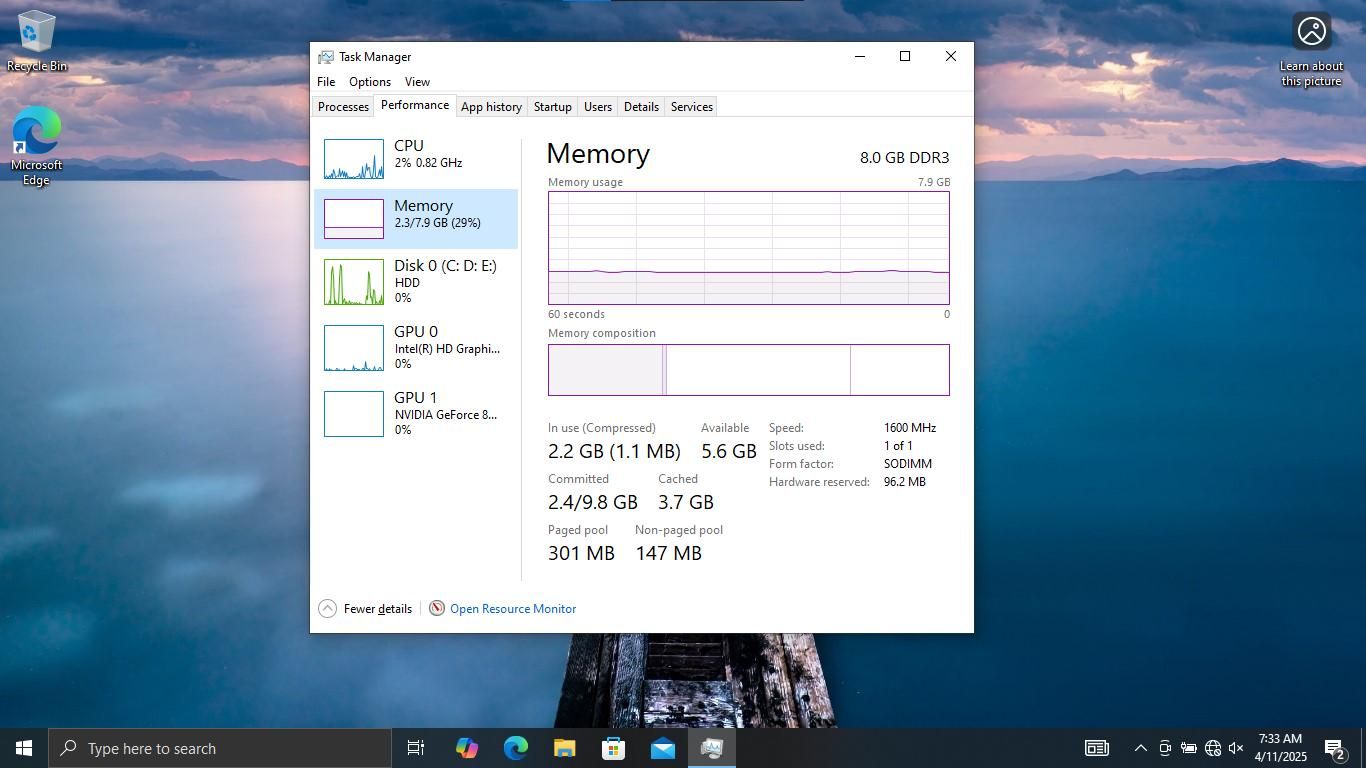
Task: Open News and interests taskbar icon
Action: pyautogui.click(x=1097, y=748)
